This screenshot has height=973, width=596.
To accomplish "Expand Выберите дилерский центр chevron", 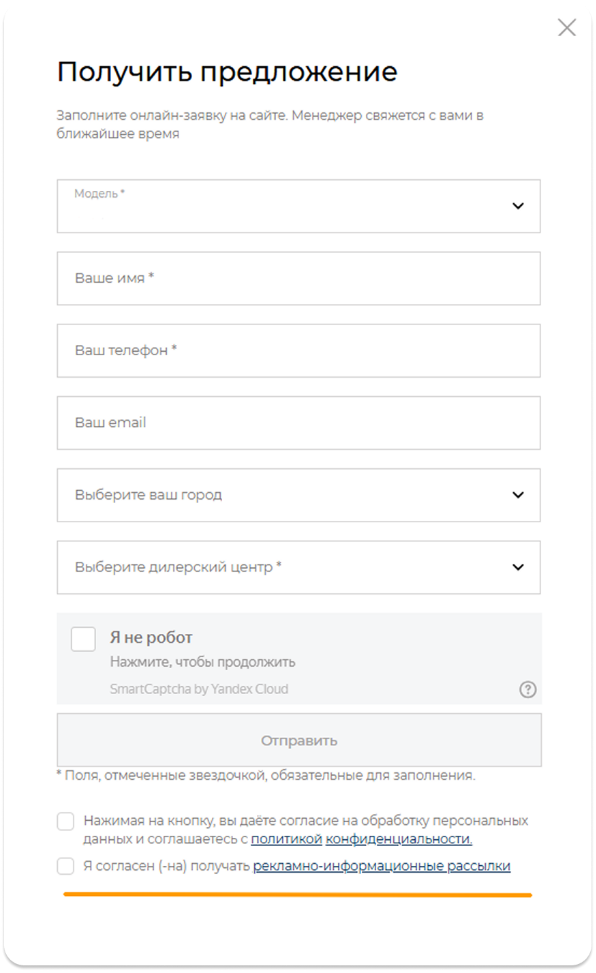I will pyautogui.click(x=518, y=567).
